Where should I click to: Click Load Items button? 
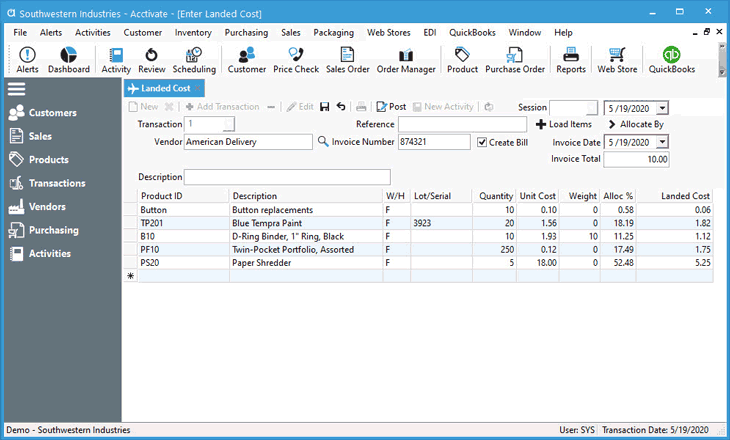point(564,124)
